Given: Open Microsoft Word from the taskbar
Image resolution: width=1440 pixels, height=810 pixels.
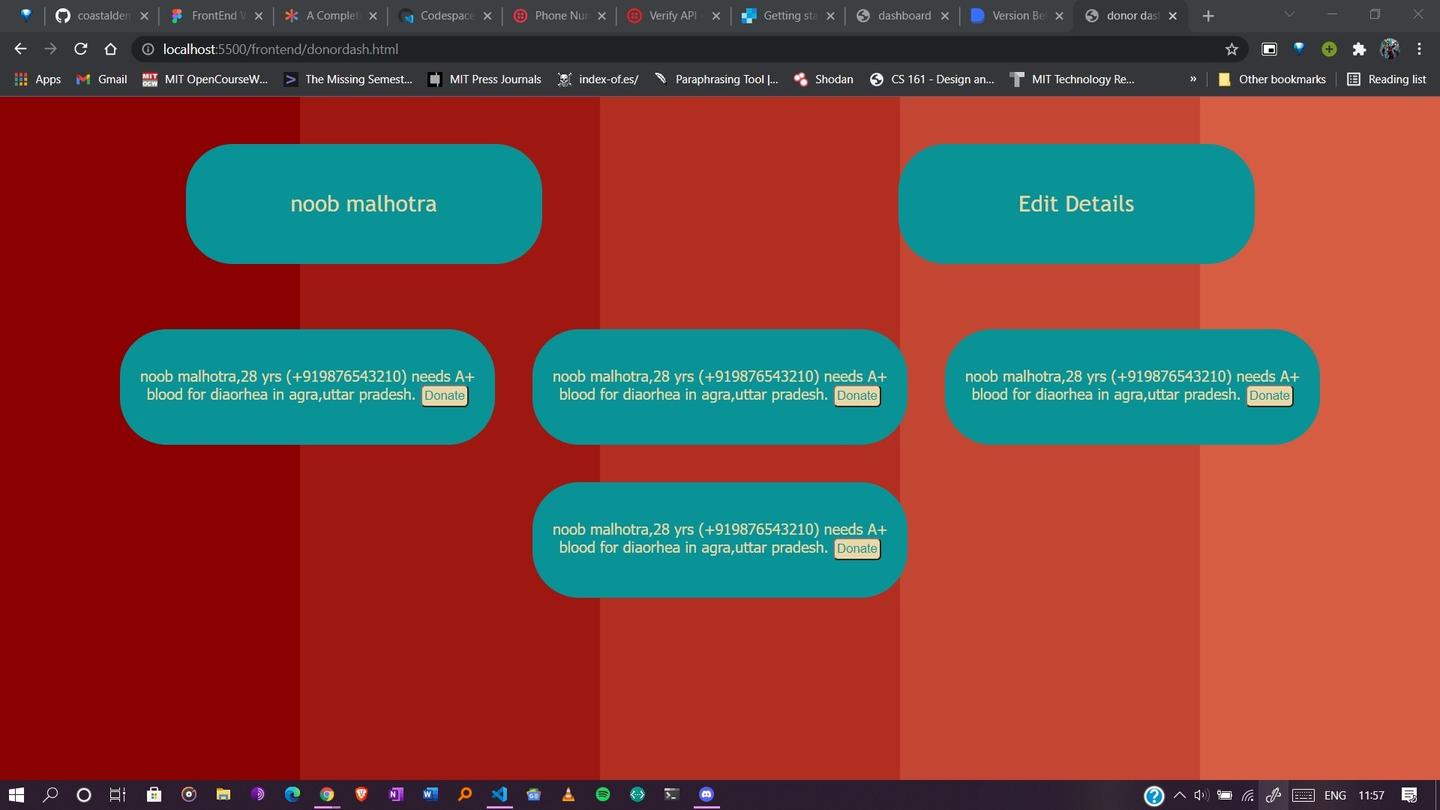Looking at the screenshot, I should (430, 795).
